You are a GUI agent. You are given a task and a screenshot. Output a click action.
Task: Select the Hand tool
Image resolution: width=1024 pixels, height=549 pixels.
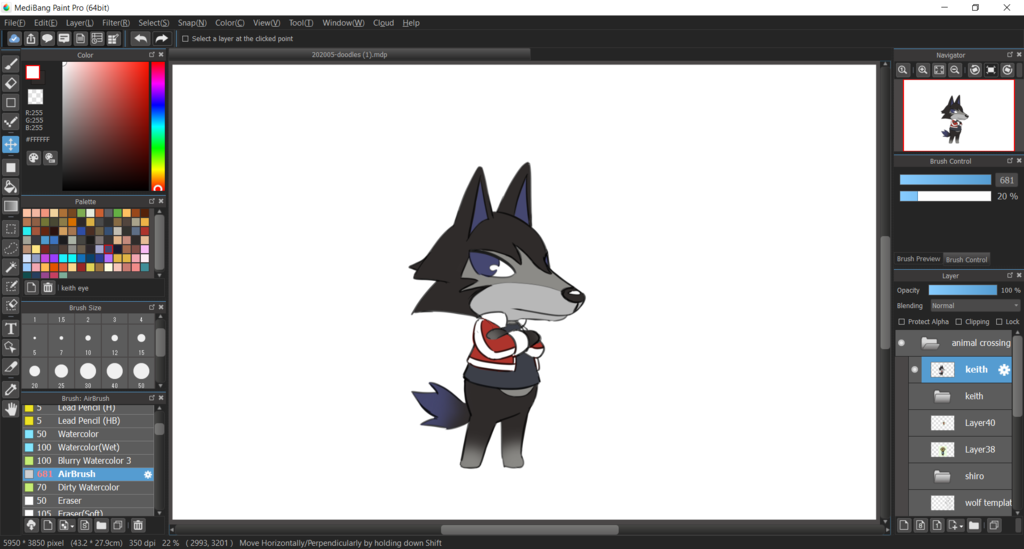pos(11,409)
